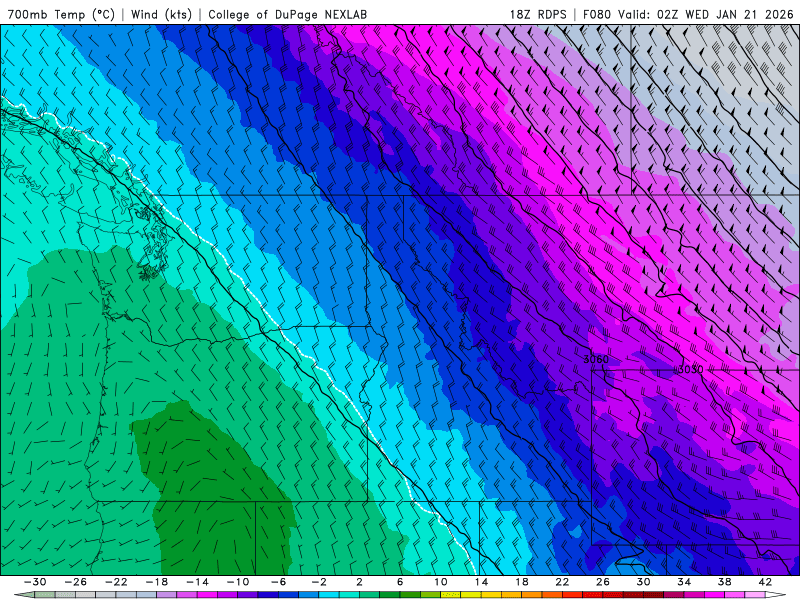The height and width of the screenshot is (600, 800).
Task: Click the 14 colorbar scale value
Action: [x=481, y=582]
